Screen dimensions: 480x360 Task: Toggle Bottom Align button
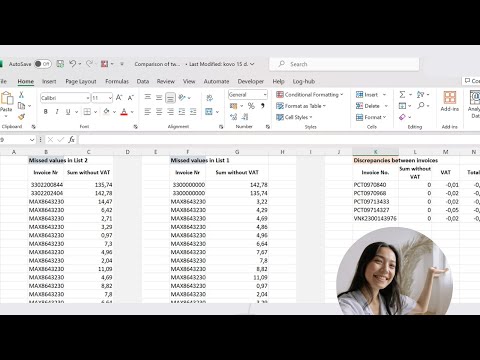coord(170,97)
